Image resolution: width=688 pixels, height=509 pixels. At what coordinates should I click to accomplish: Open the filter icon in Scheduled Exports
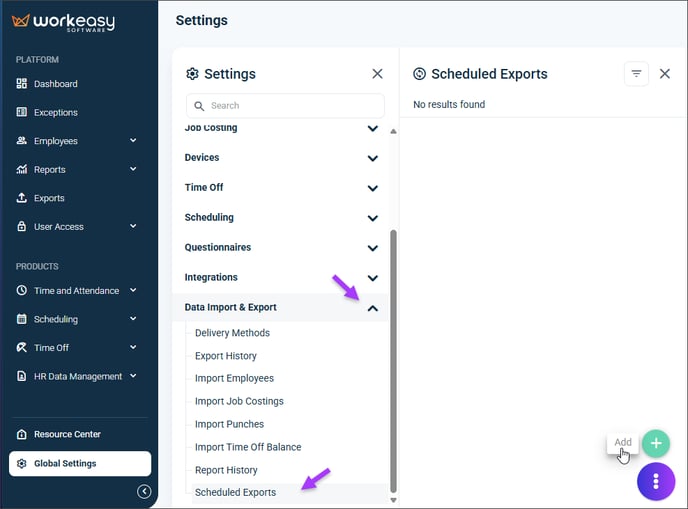click(x=636, y=74)
